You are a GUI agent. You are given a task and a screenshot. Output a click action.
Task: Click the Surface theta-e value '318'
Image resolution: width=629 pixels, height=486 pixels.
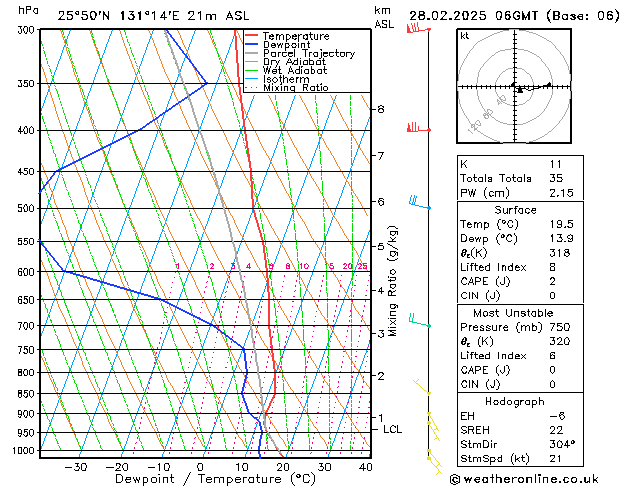coord(560,253)
